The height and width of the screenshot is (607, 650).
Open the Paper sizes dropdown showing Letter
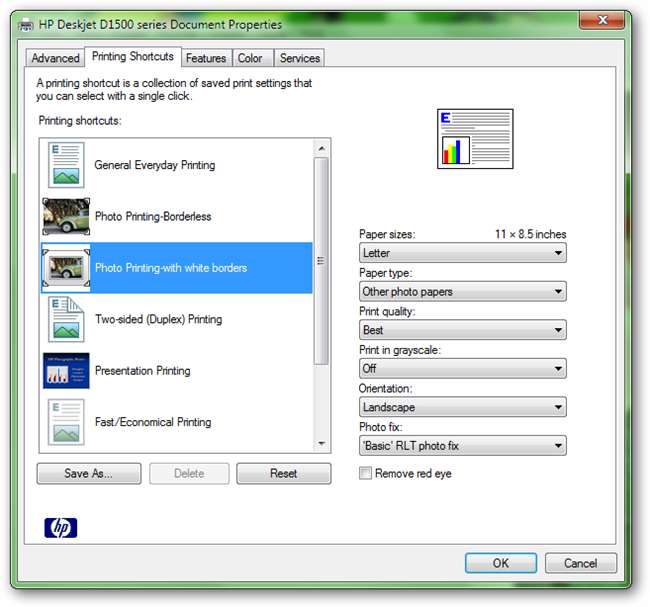463,253
